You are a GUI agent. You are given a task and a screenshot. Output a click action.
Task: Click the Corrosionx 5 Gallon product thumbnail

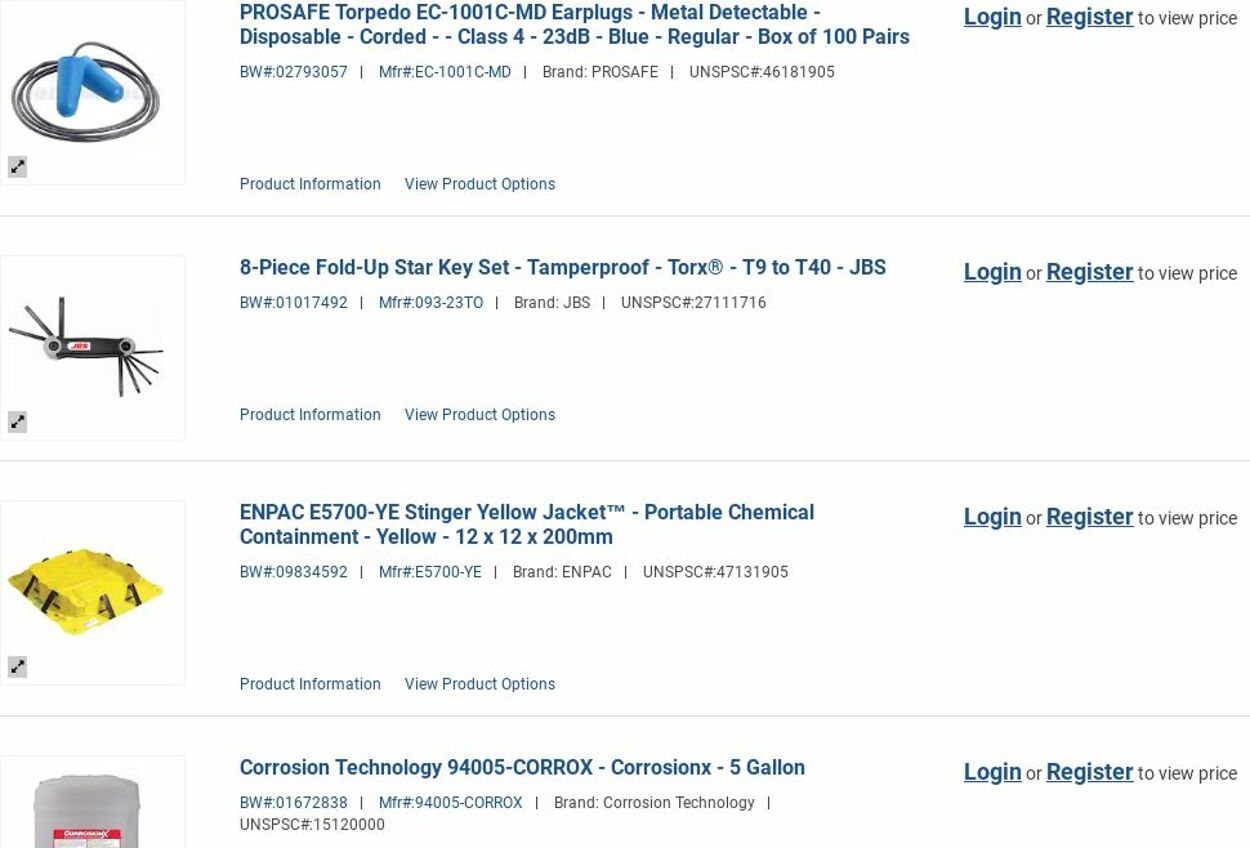(86, 810)
